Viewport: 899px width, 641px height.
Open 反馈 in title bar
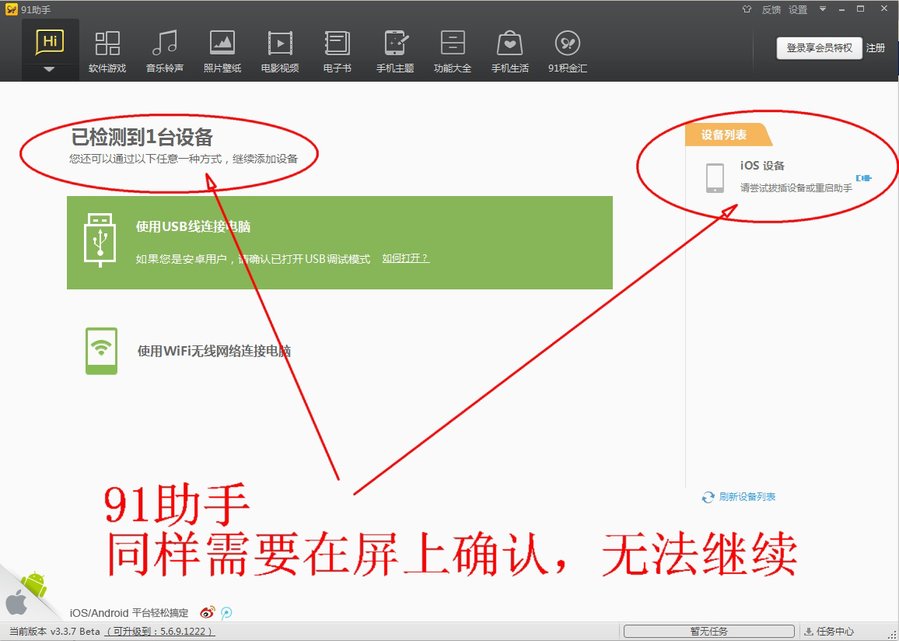point(771,10)
